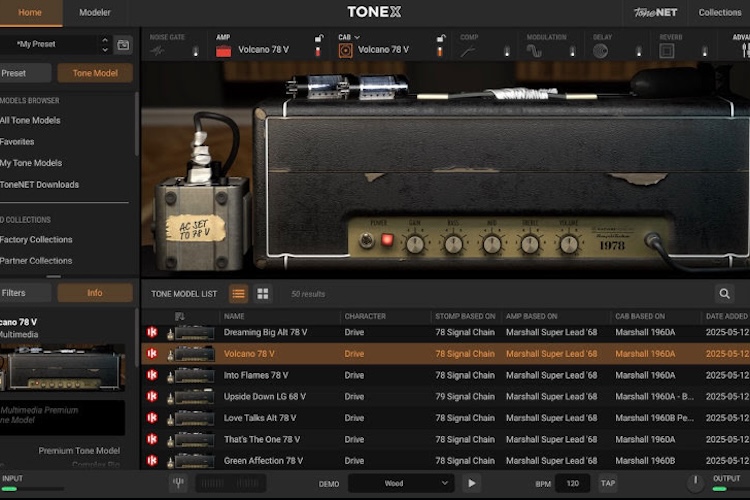Click IK icon on Upside Down LG 68 V row
750x500 pixels.
pyautogui.click(x=152, y=396)
